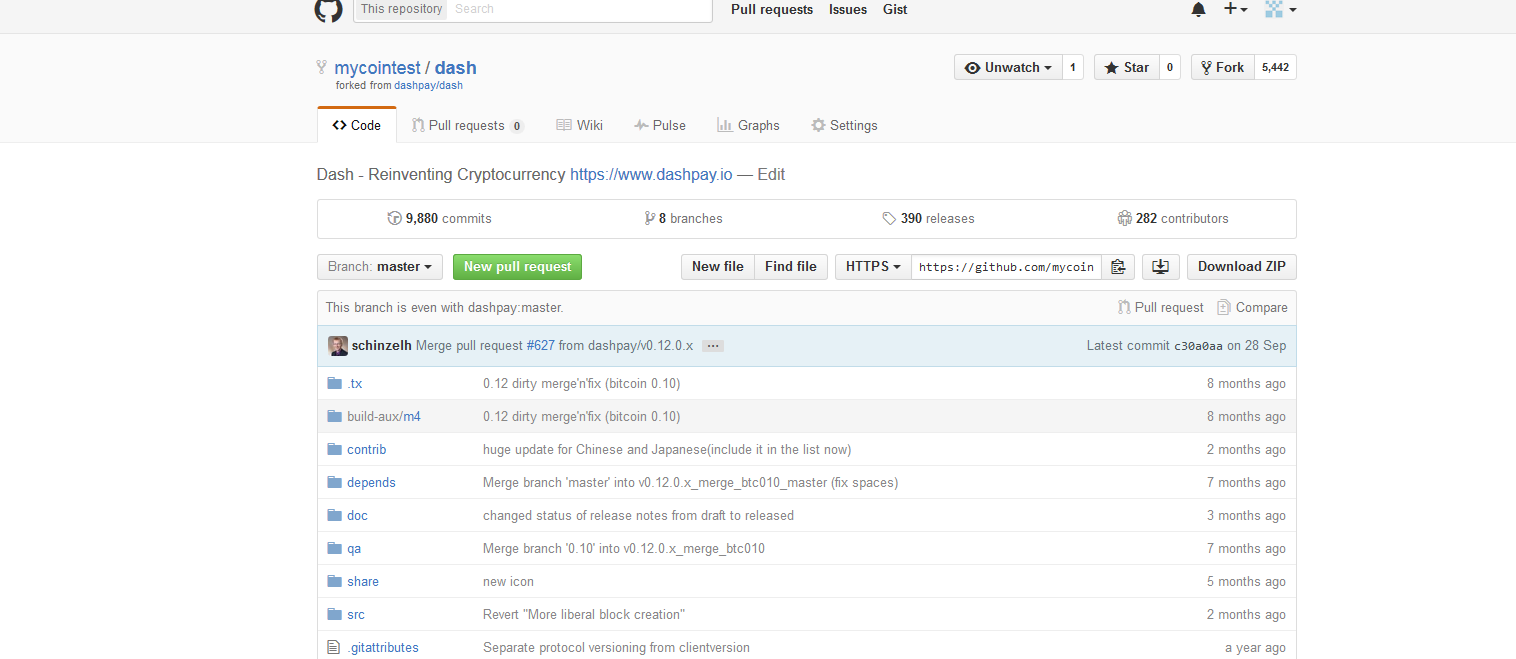
Task: Open the depends folder
Action: 371,483
